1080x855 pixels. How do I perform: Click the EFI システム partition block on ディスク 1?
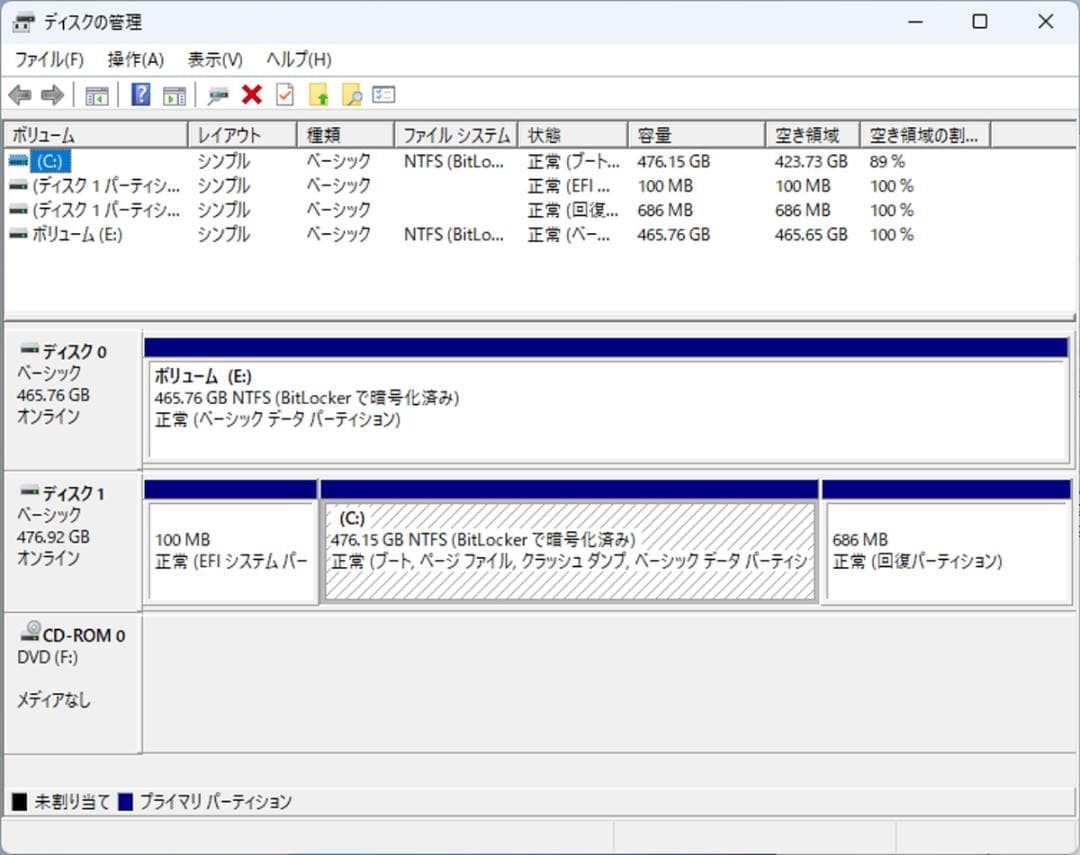230,545
